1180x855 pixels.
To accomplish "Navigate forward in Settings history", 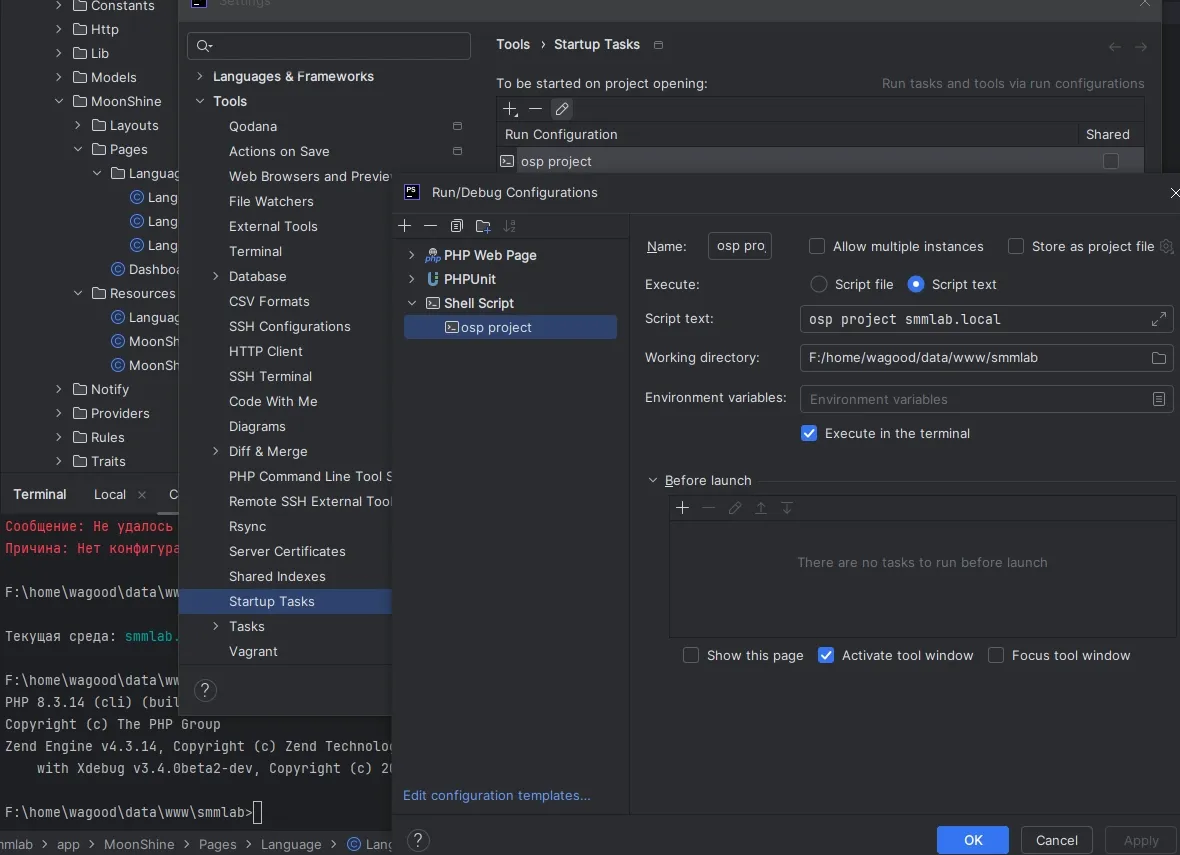I will point(1141,47).
